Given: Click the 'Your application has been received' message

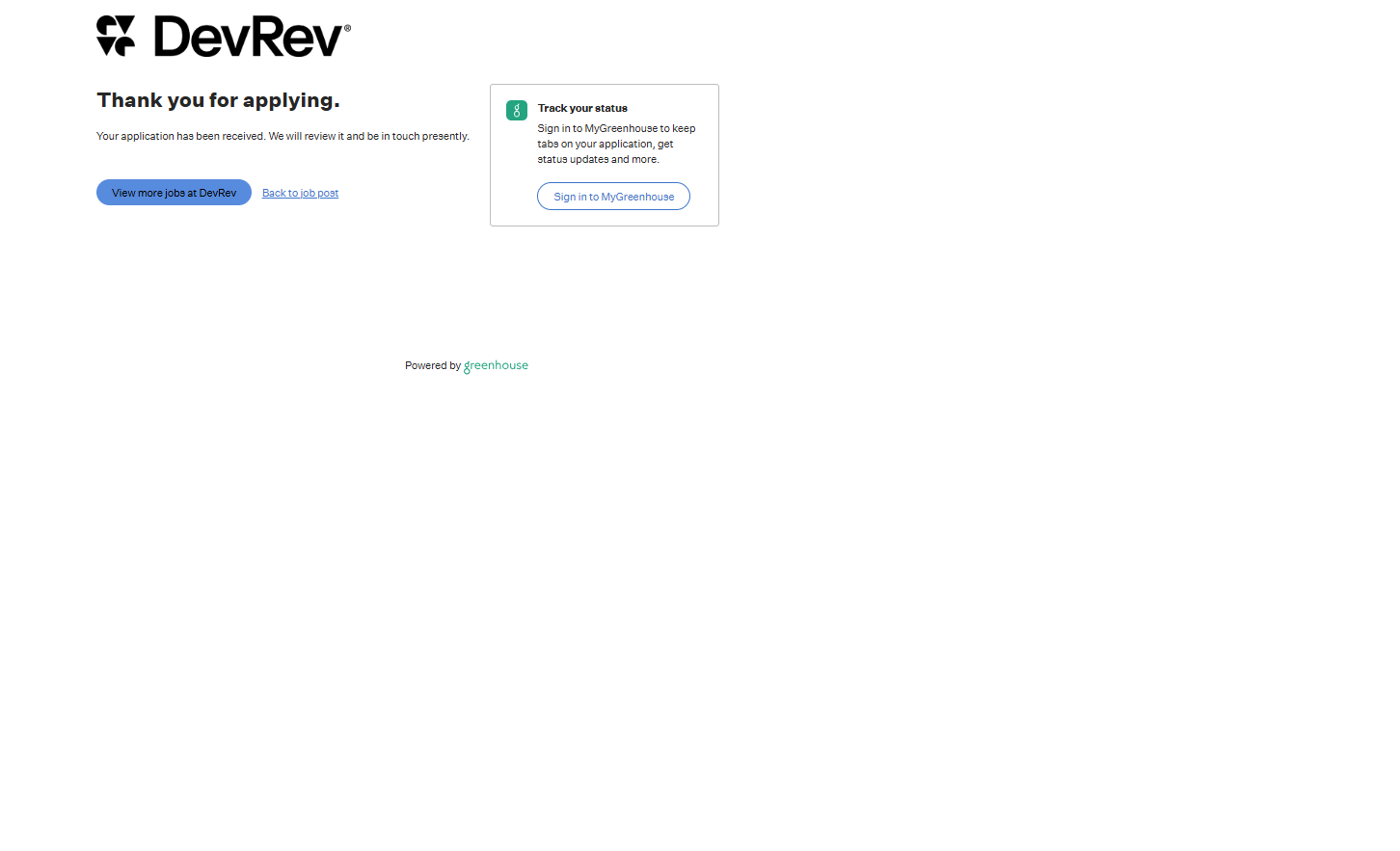Looking at the screenshot, I should pos(180,137).
